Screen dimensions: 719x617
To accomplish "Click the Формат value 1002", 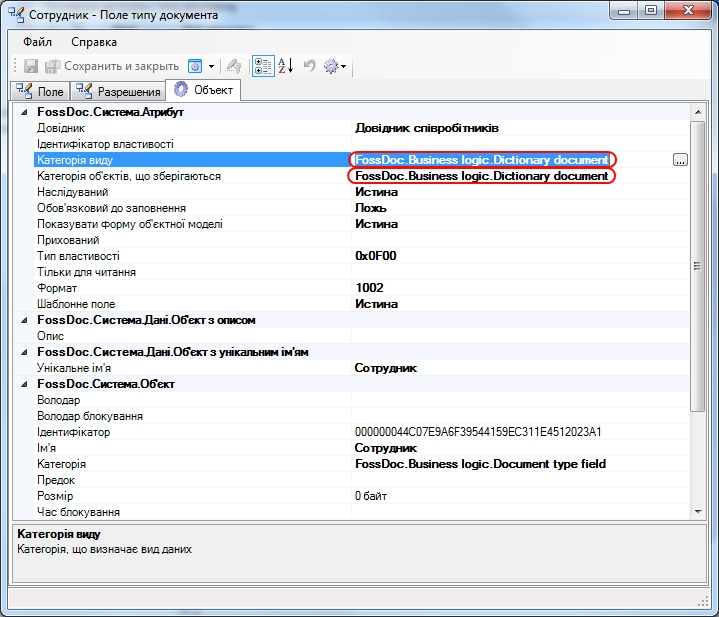I will tap(370, 288).
